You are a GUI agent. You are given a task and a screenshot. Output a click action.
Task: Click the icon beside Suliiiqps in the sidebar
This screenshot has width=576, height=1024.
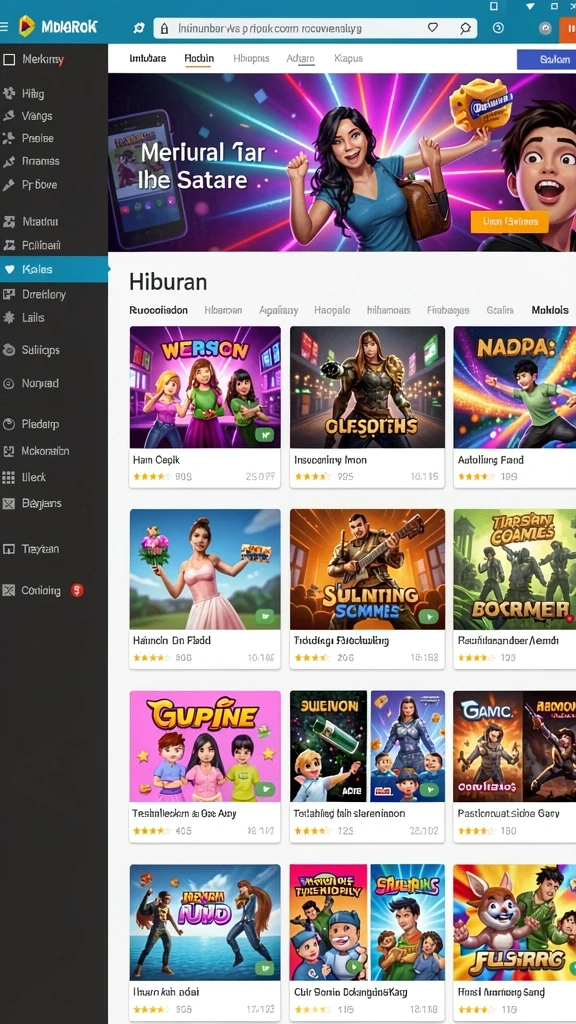(8, 350)
